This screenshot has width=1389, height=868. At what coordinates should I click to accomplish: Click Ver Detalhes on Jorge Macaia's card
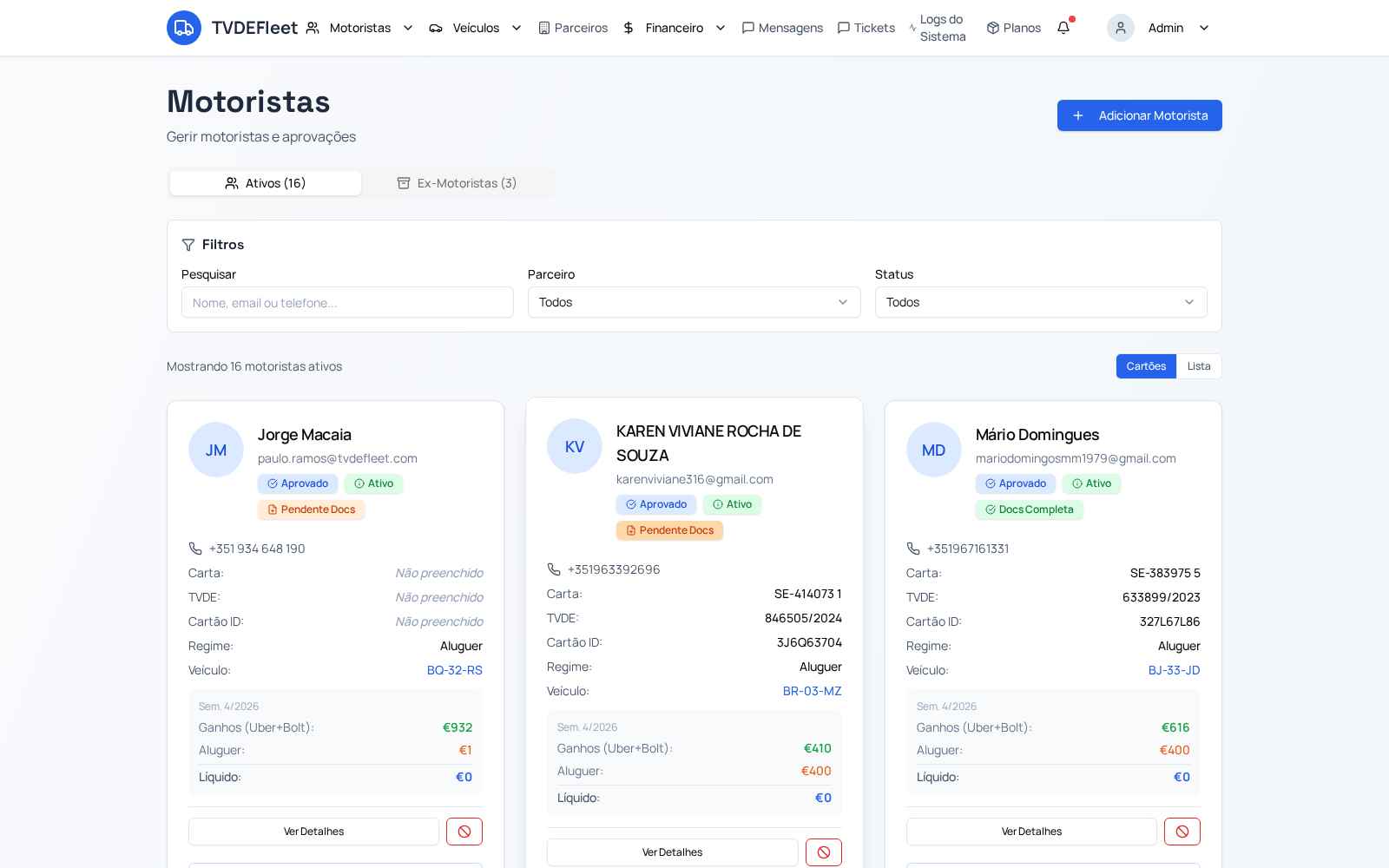click(x=314, y=832)
